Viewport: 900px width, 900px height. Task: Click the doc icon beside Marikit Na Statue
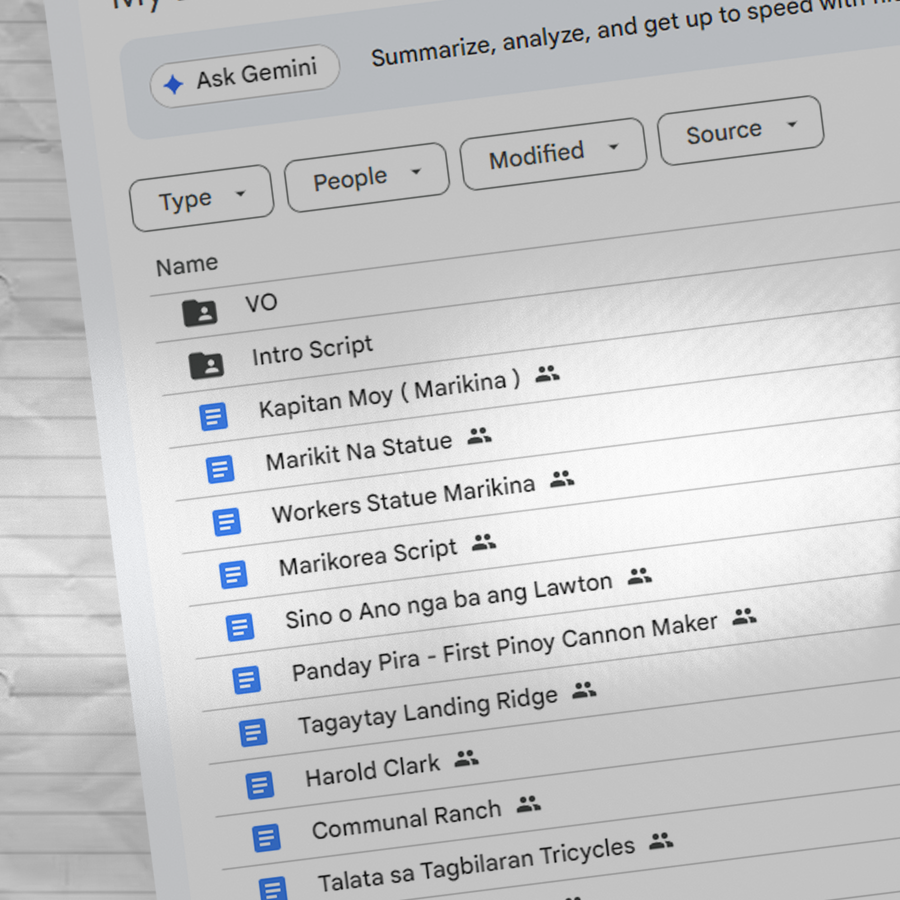coord(220,469)
